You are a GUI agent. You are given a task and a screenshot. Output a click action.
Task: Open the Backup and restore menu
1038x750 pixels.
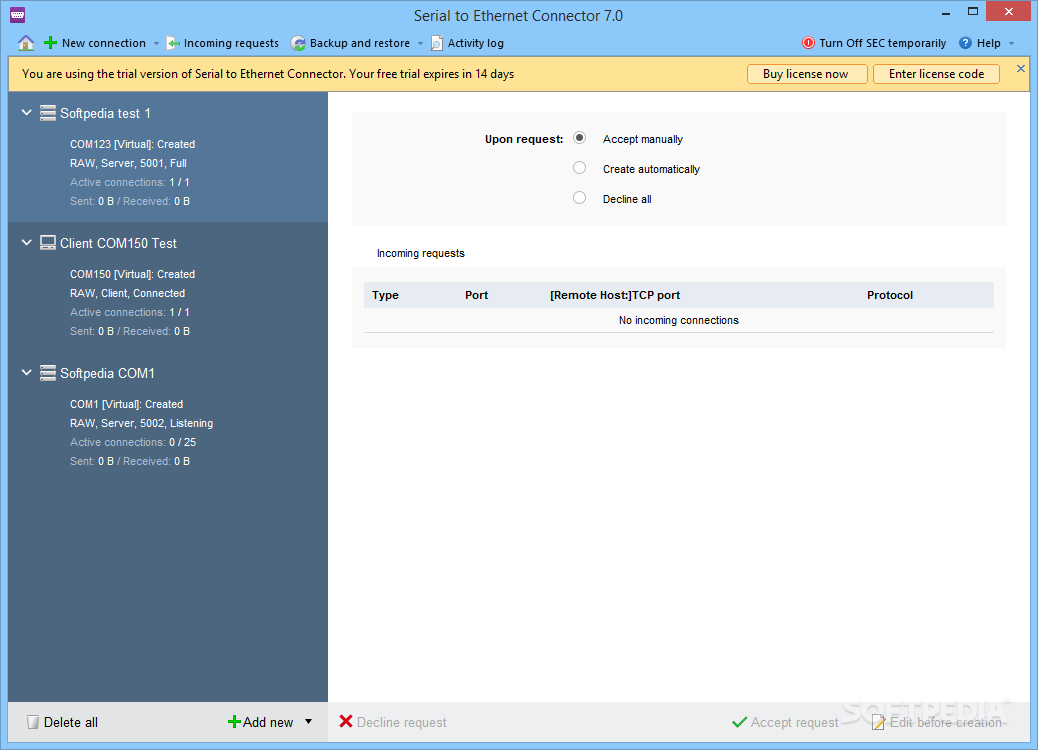tap(359, 43)
